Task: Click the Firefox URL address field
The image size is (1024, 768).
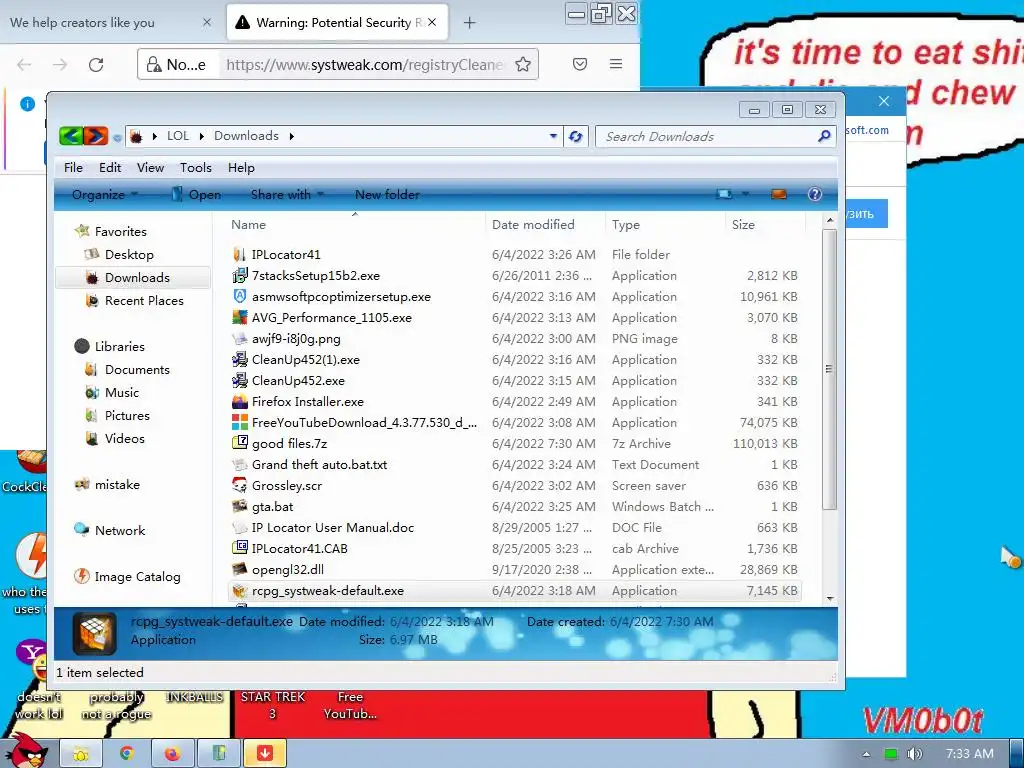Action: 364,64
